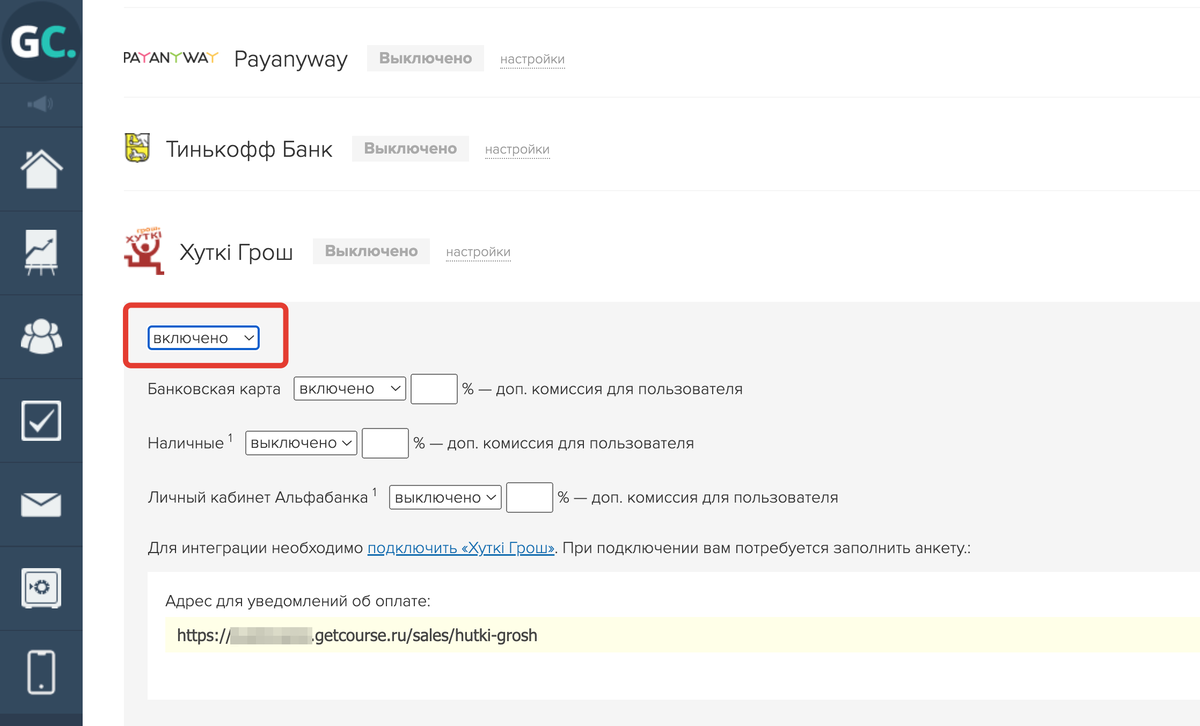Open the users group sidebar icon
1200x726 pixels.
(x=41, y=336)
